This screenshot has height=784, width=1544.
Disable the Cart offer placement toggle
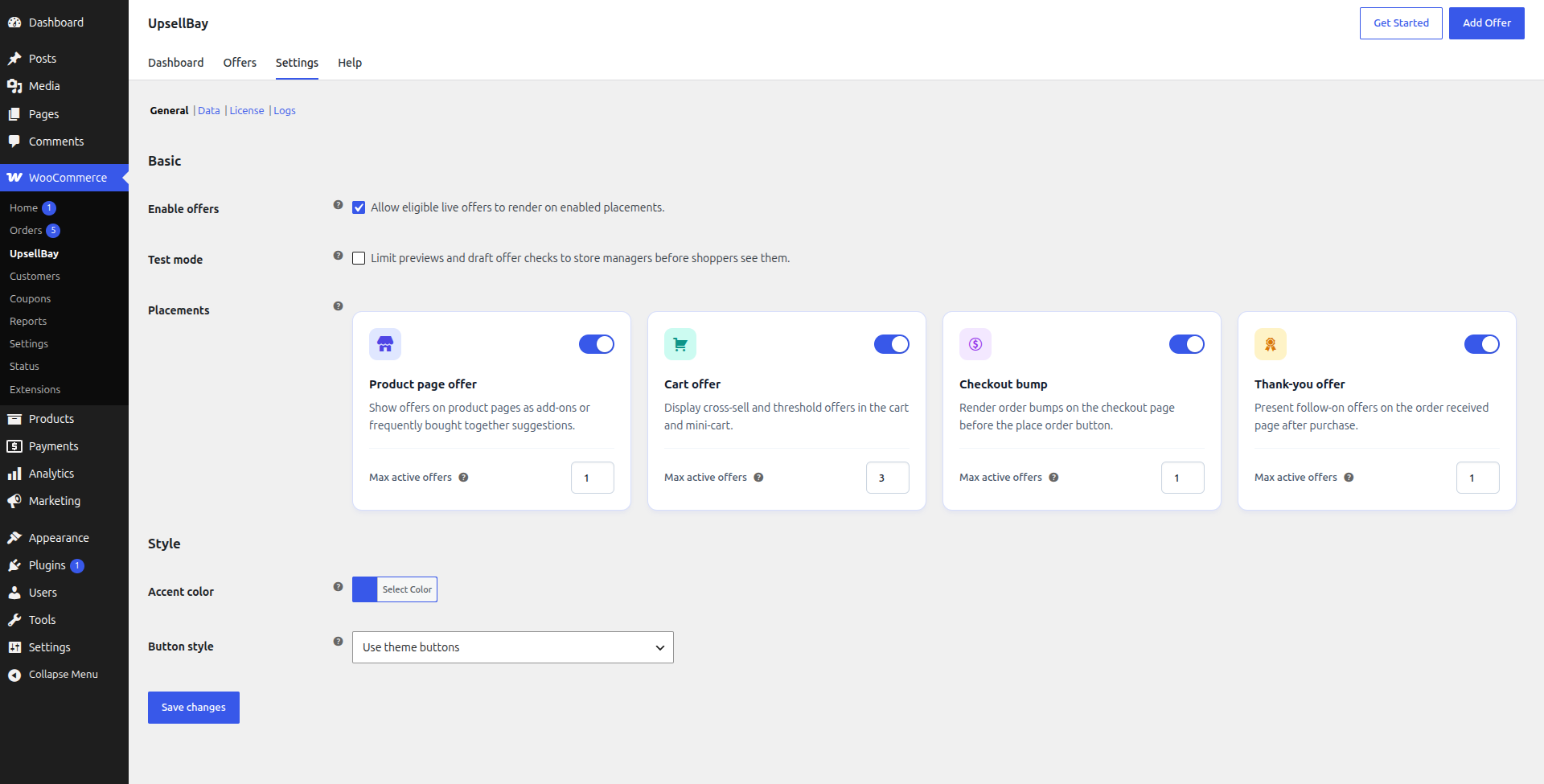point(892,344)
